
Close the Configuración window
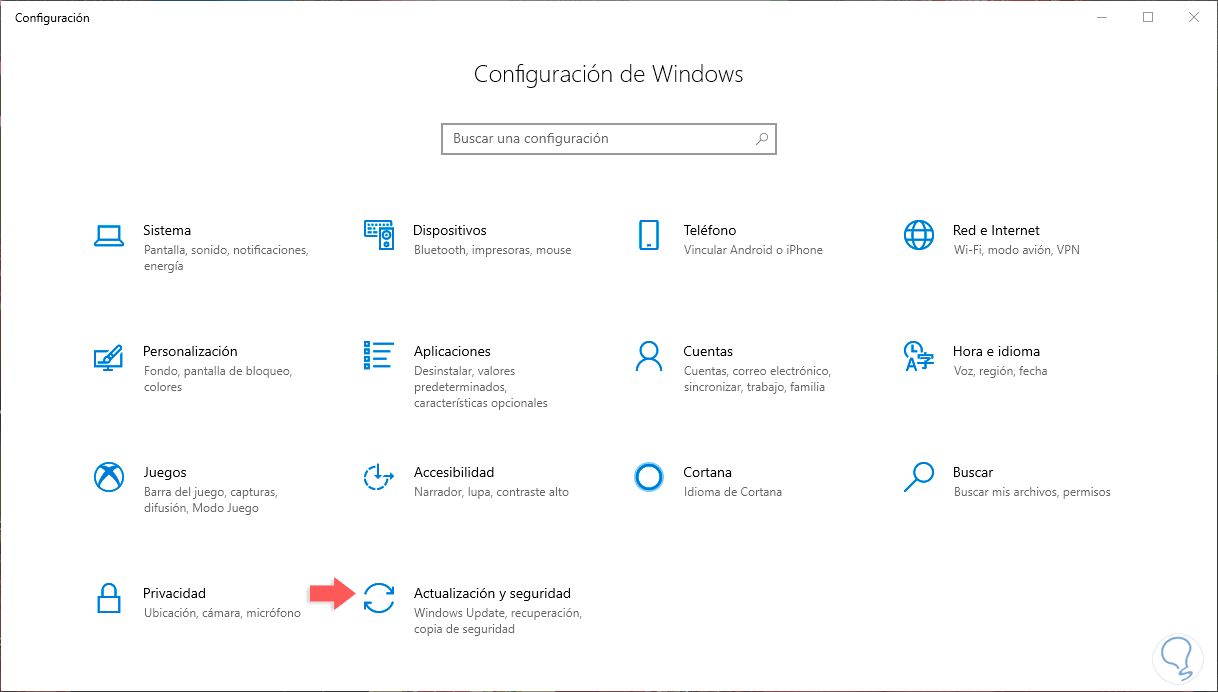click(x=1194, y=17)
